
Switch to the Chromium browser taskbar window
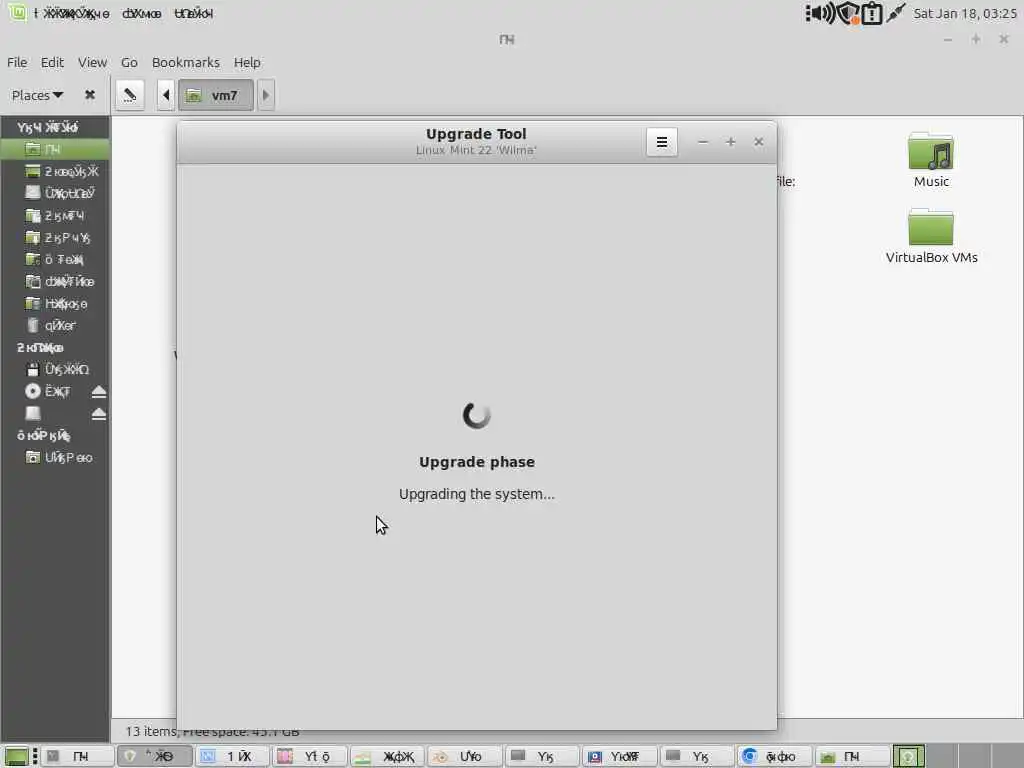(x=774, y=756)
